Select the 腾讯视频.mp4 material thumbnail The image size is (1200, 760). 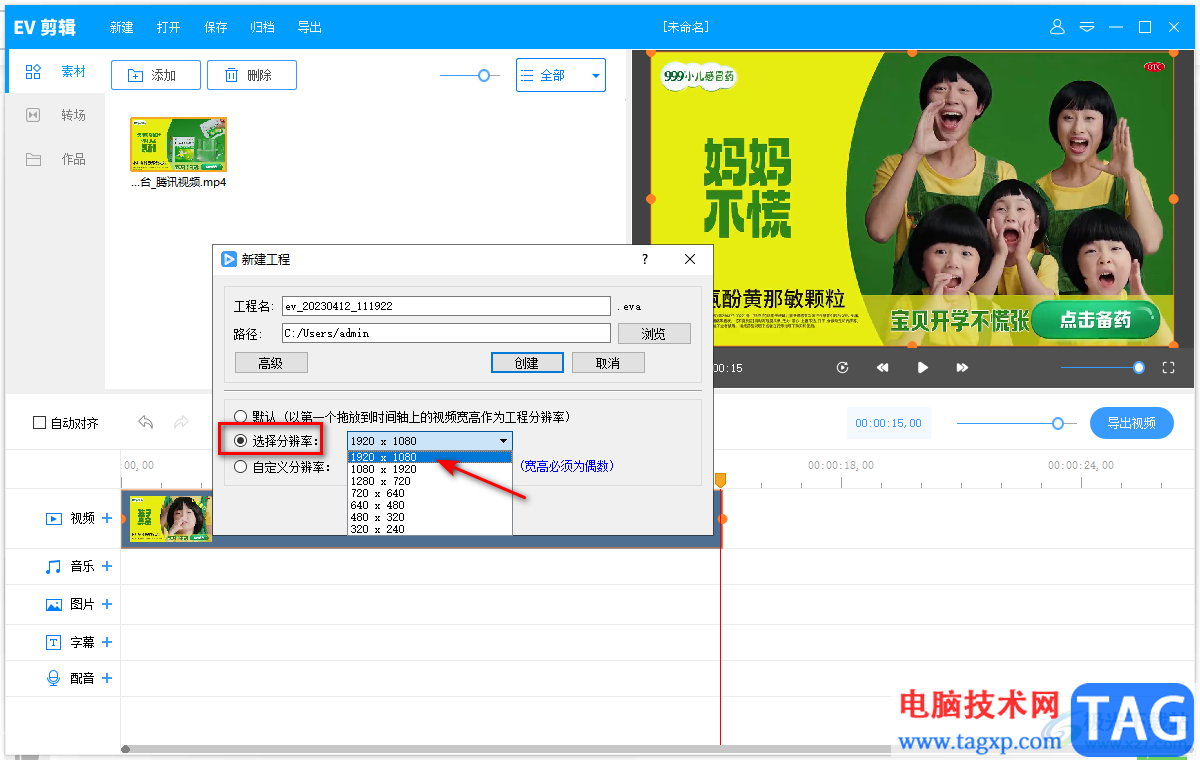click(x=178, y=144)
